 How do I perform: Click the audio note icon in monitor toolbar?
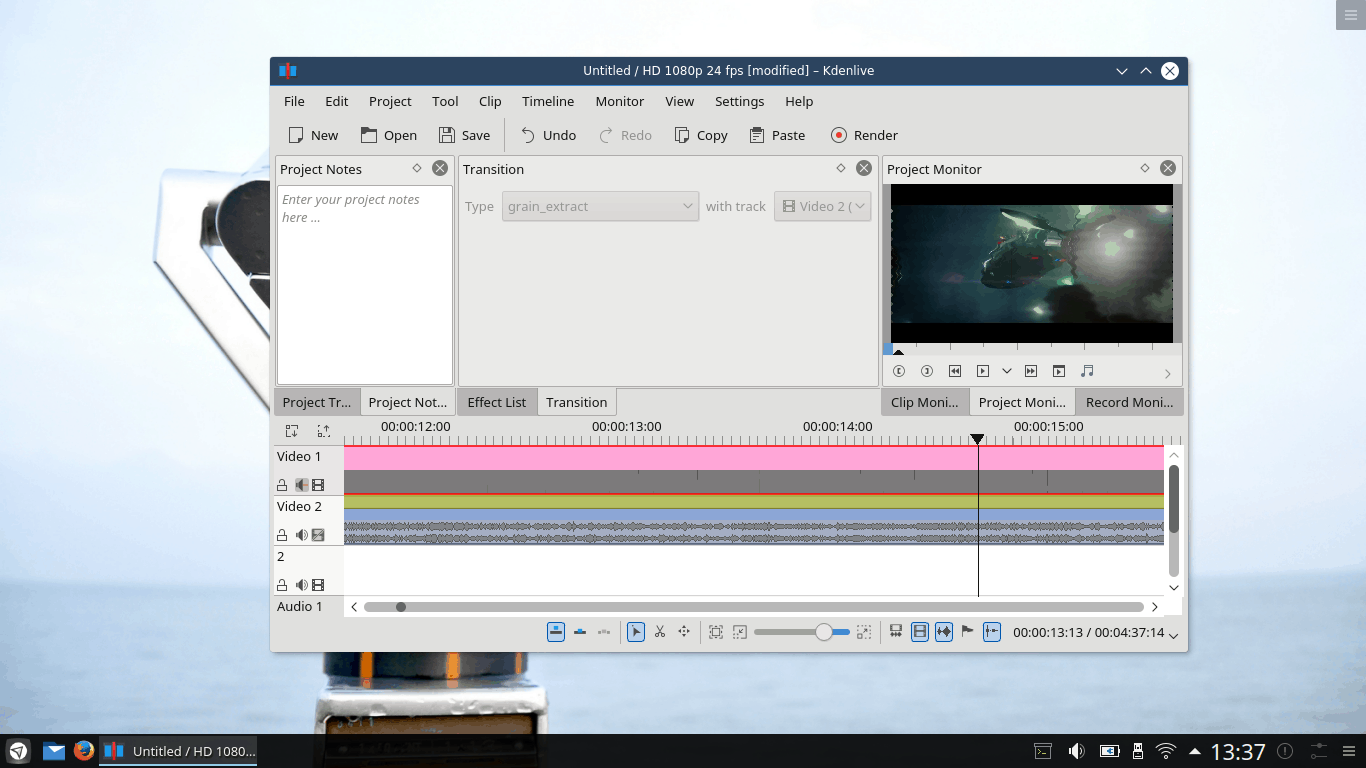coord(1087,371)
